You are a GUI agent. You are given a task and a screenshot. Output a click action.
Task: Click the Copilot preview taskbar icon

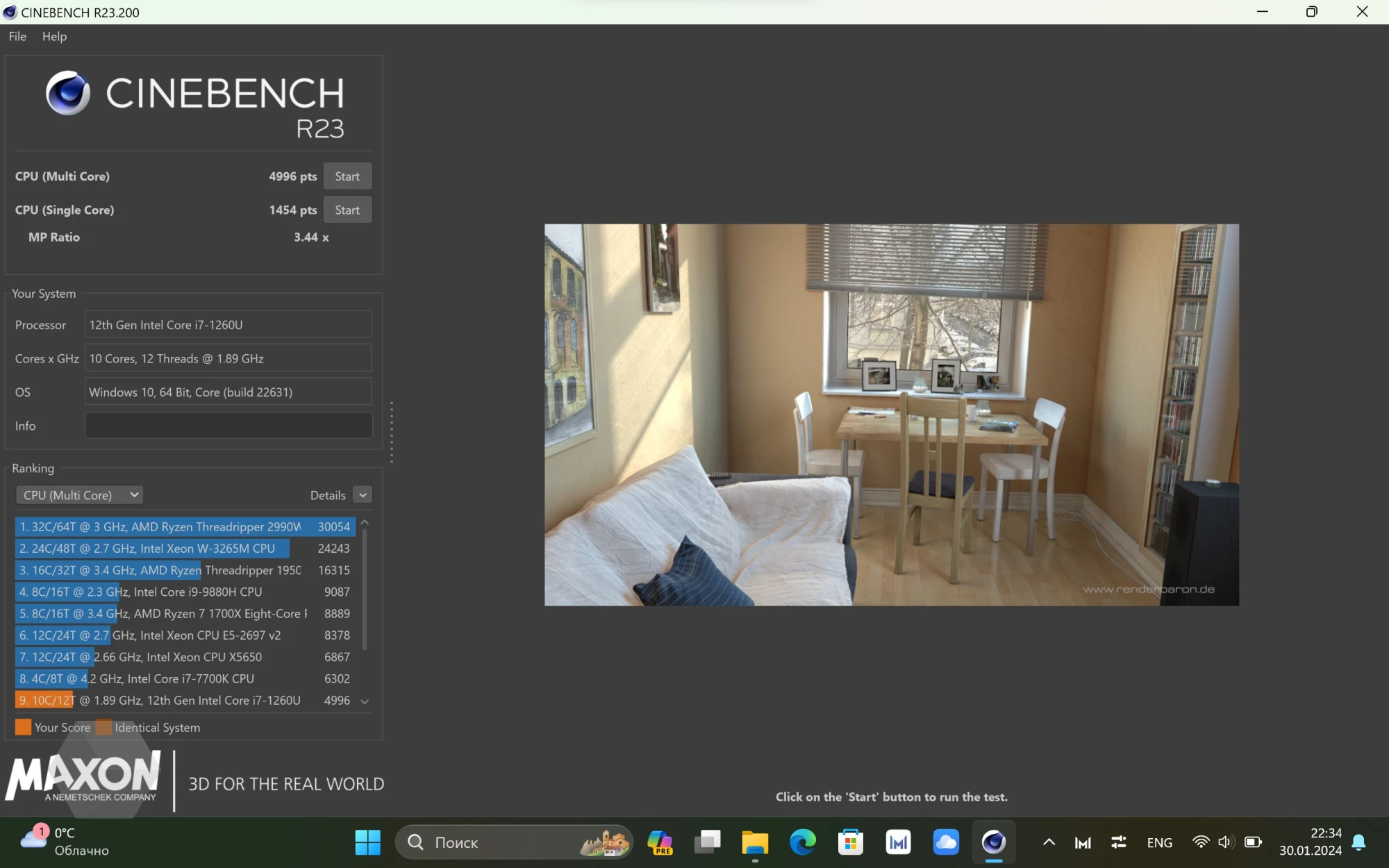point(659,842)
